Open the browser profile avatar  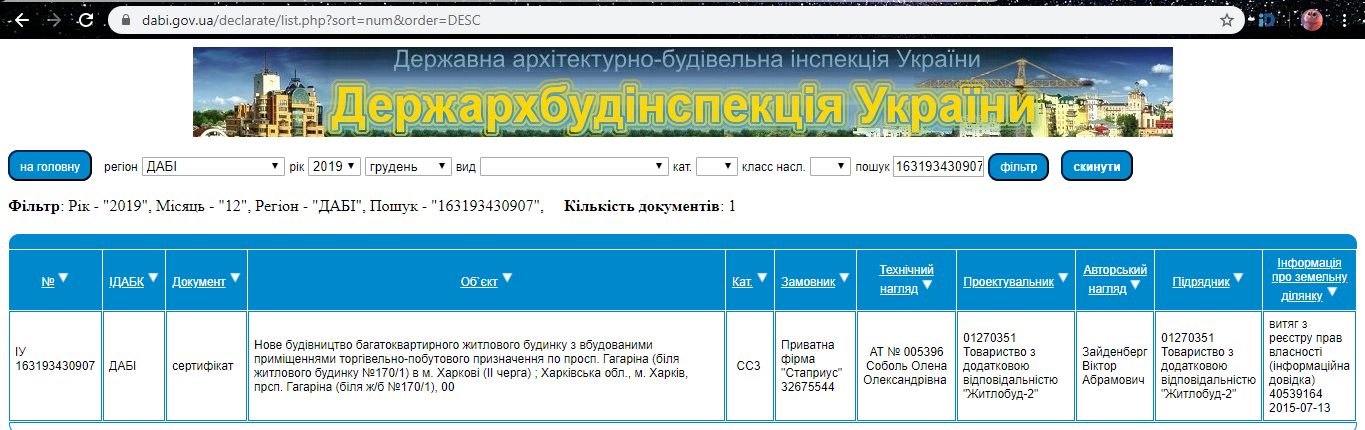click(x=1312, y=20)
